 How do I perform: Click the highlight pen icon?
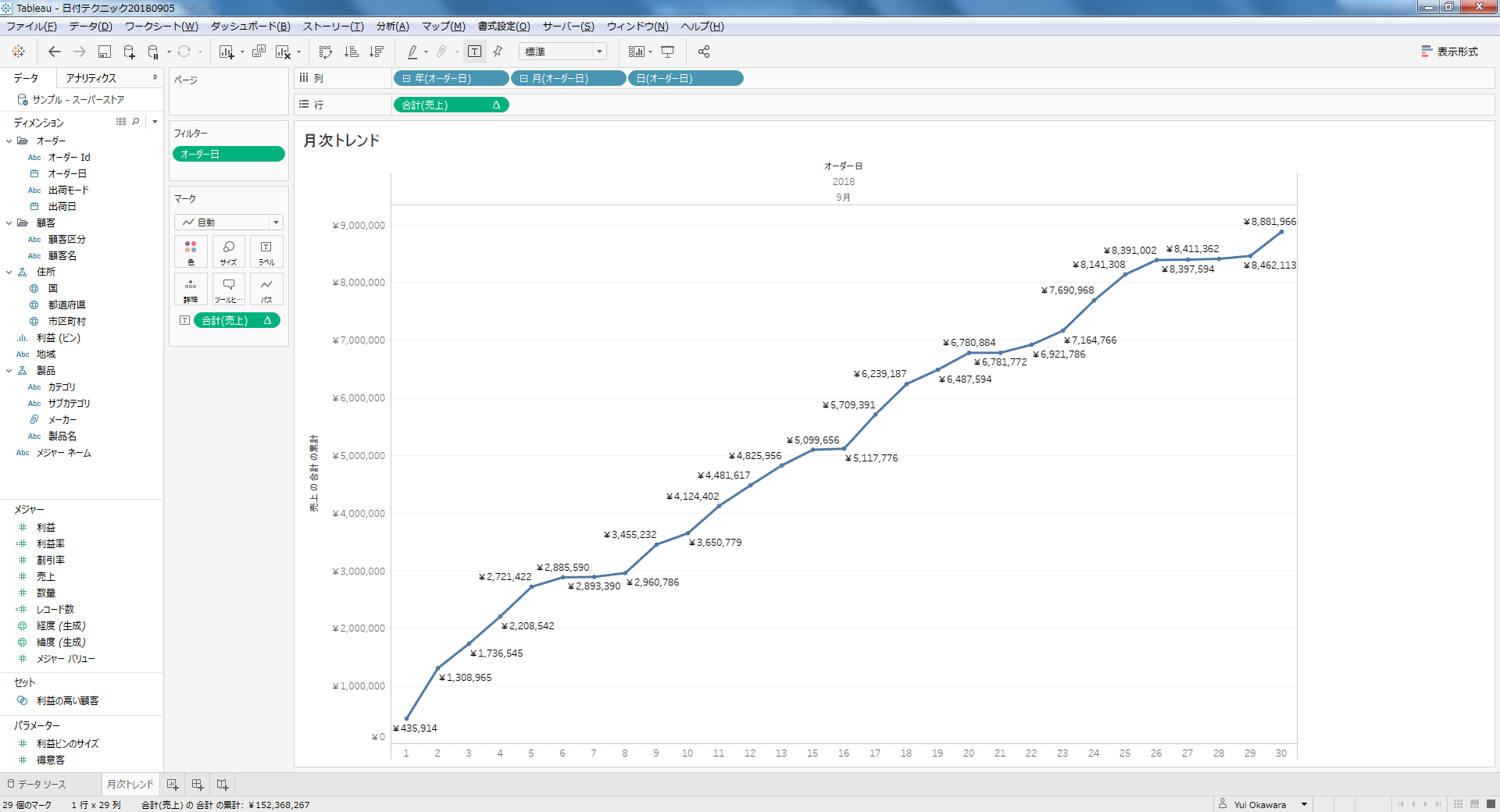click(x=412, y=52)
